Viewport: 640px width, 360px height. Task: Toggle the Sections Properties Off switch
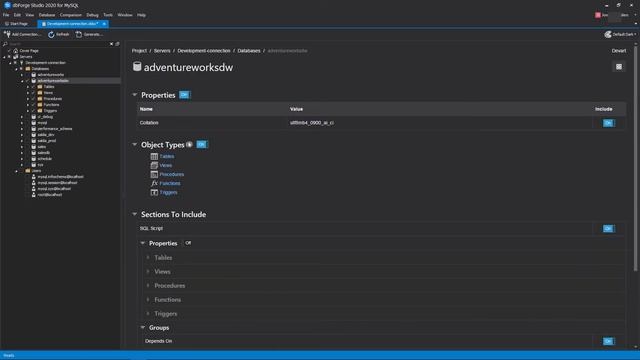click(x=187, y=243)
